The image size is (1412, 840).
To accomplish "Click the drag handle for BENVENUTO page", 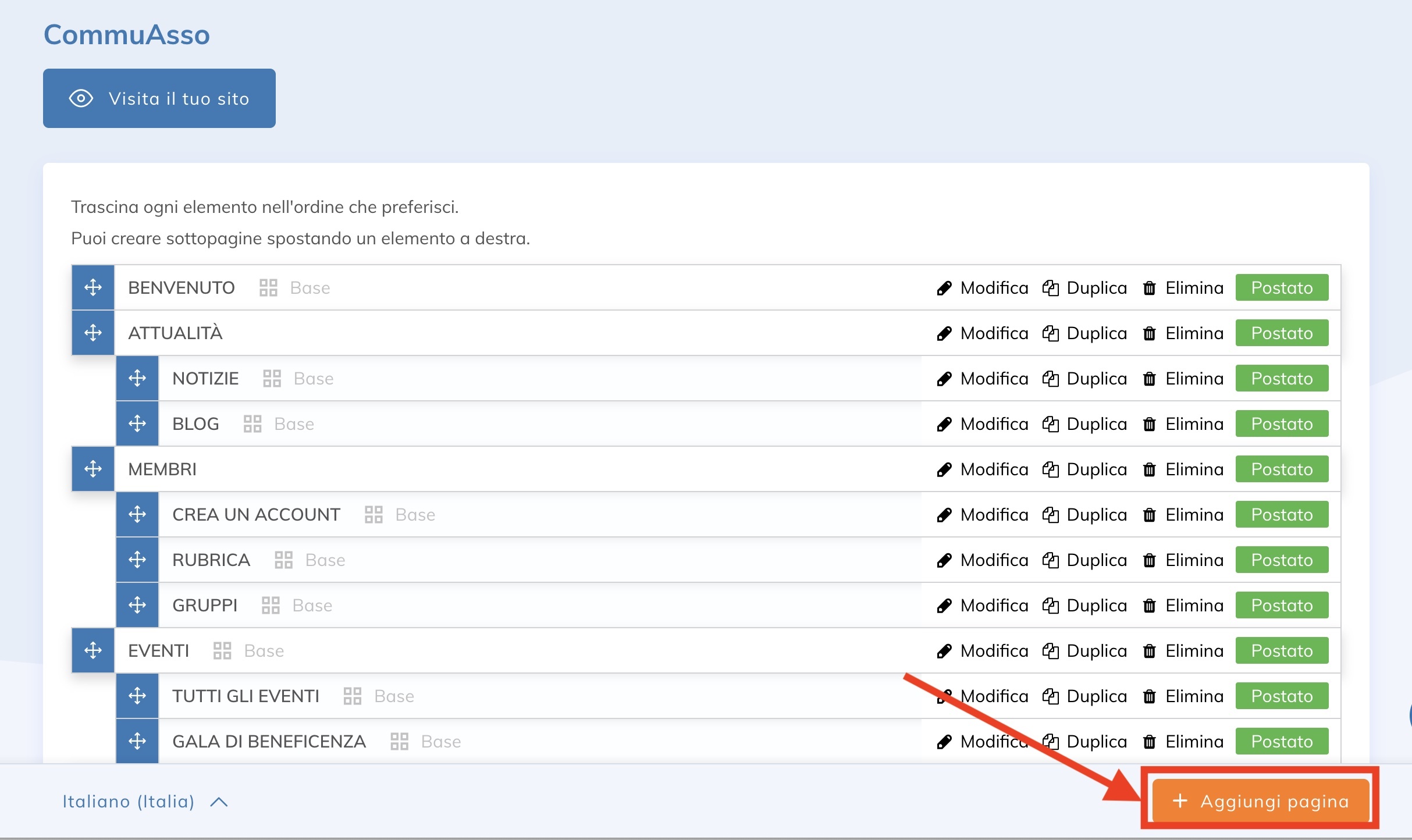I will click(93, 287).
